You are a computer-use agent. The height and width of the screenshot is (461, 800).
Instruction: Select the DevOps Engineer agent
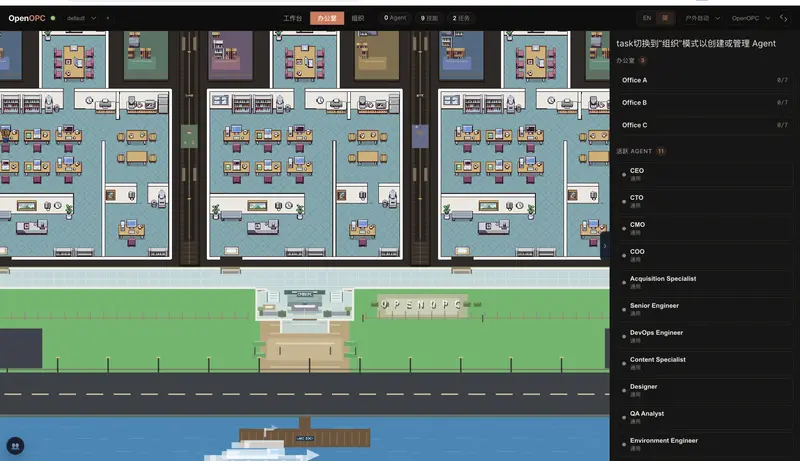704,336
